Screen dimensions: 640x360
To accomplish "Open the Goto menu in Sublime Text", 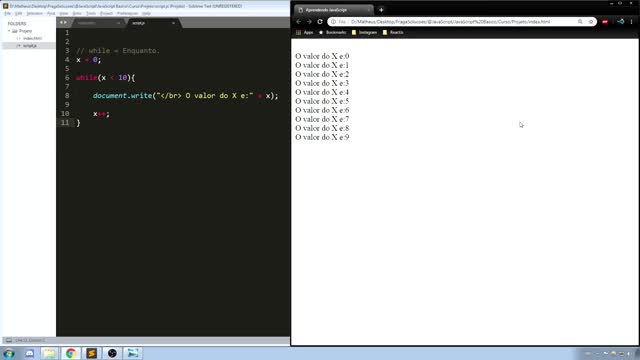I will coord(77,13).
